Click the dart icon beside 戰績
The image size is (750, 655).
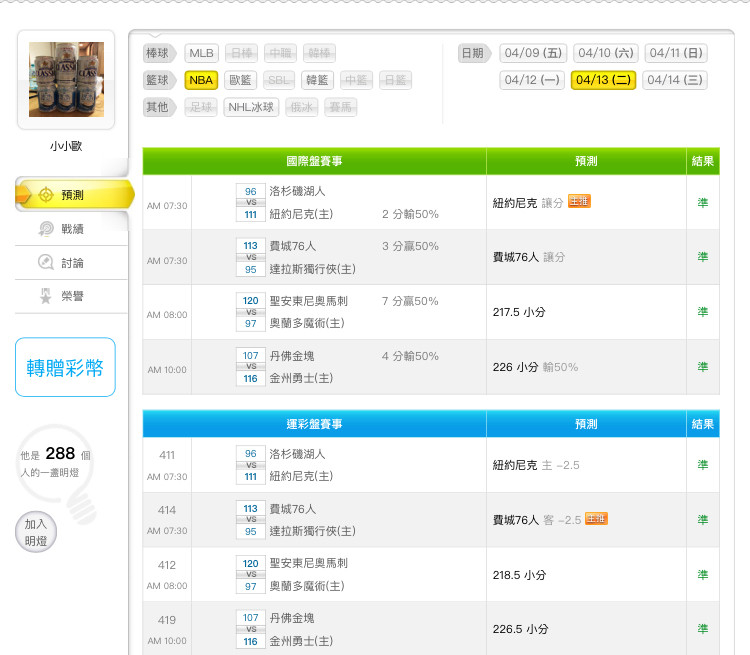coord(45,229)
